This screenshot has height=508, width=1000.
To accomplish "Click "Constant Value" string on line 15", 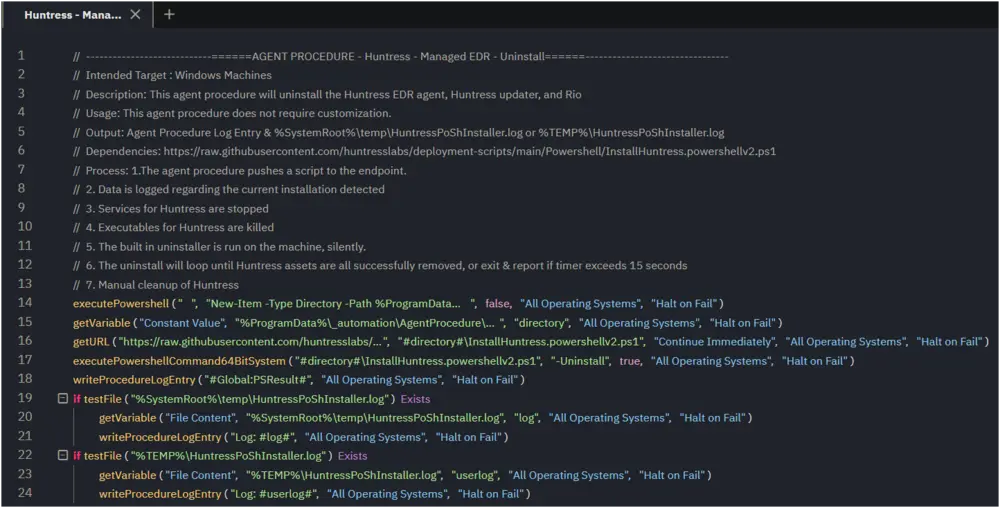I will (x=182, y=323).
